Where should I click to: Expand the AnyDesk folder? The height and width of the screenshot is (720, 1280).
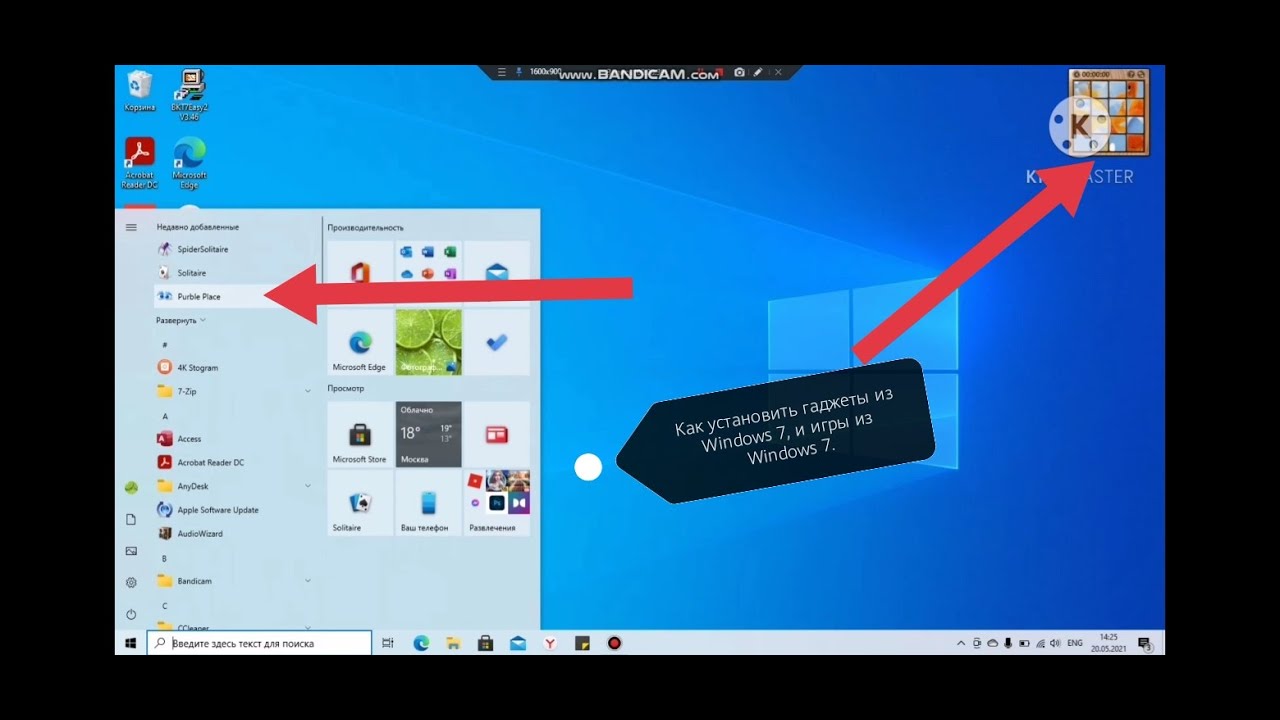point(235,486)
